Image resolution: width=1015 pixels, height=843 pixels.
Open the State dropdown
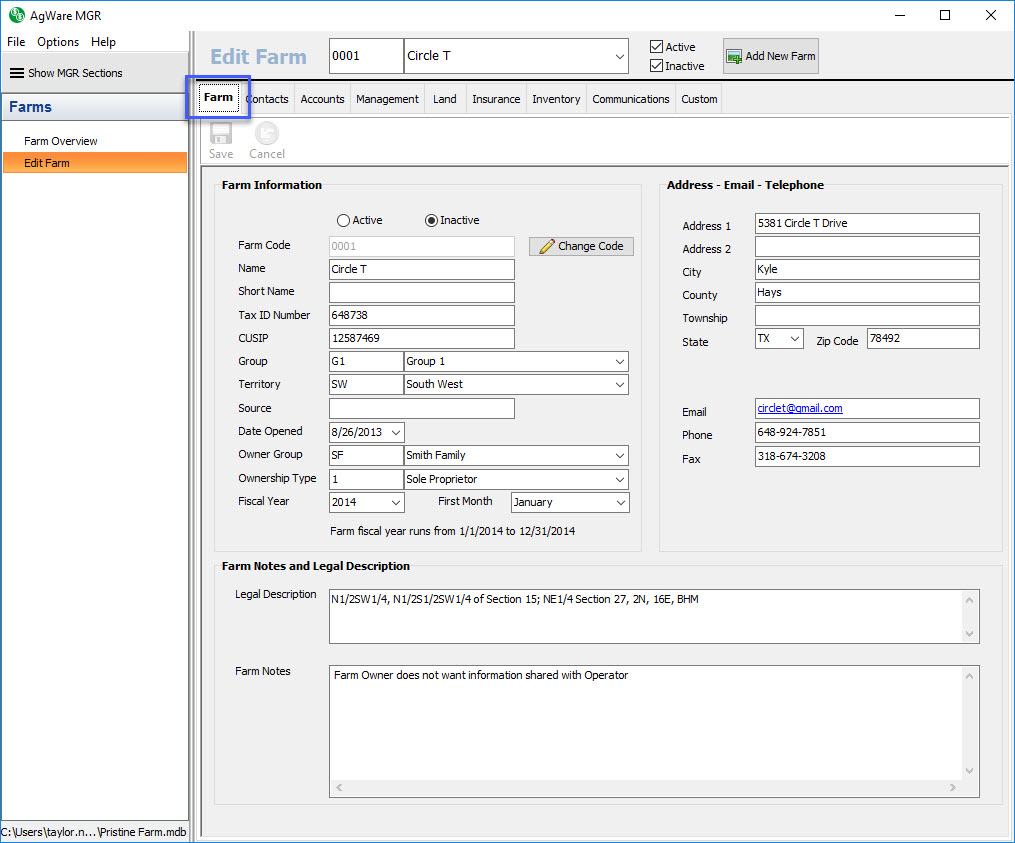(x=795, y=339)
